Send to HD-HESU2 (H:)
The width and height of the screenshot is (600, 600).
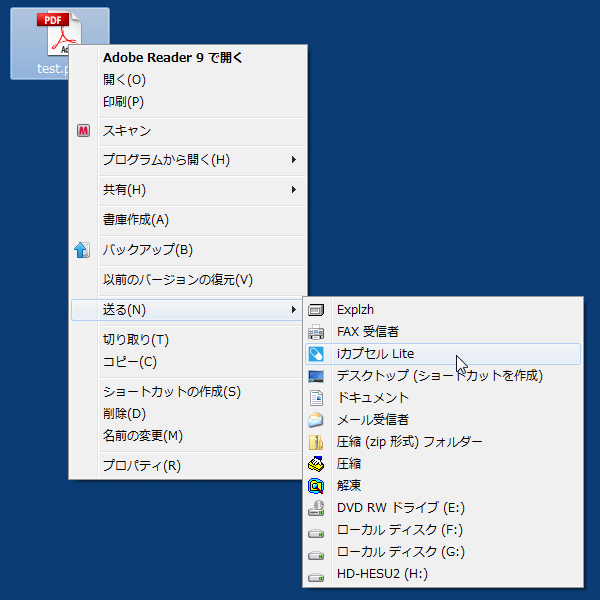443,574
